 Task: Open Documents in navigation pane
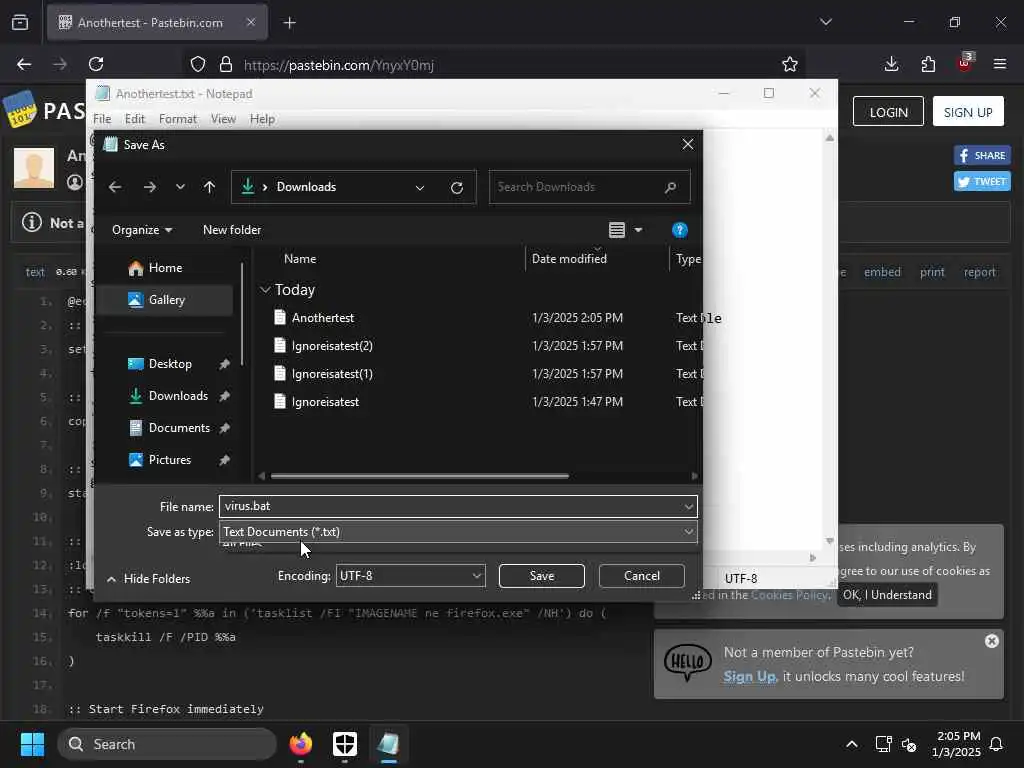(x=179, y=428)
